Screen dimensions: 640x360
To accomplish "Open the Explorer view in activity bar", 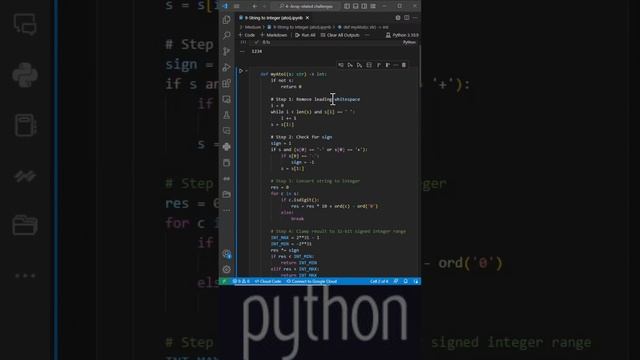I will 227,20.
